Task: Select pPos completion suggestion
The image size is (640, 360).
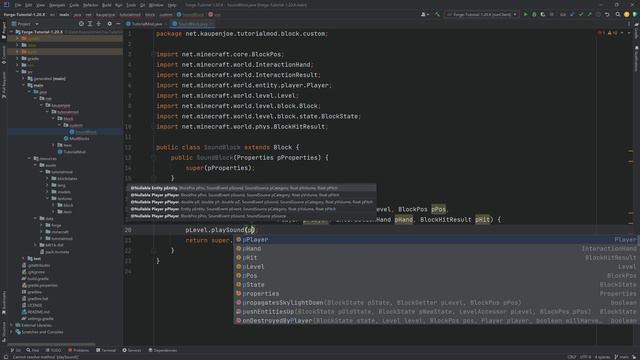Action: pos(436,276)
